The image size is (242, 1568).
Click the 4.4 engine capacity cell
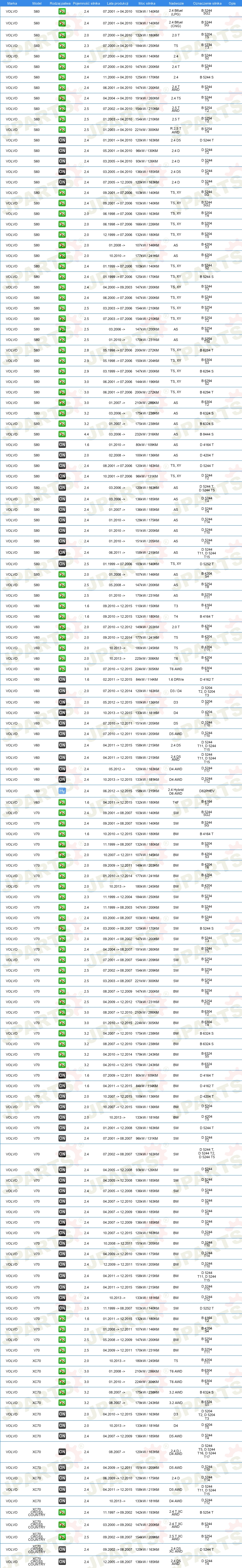pos(87,435)
